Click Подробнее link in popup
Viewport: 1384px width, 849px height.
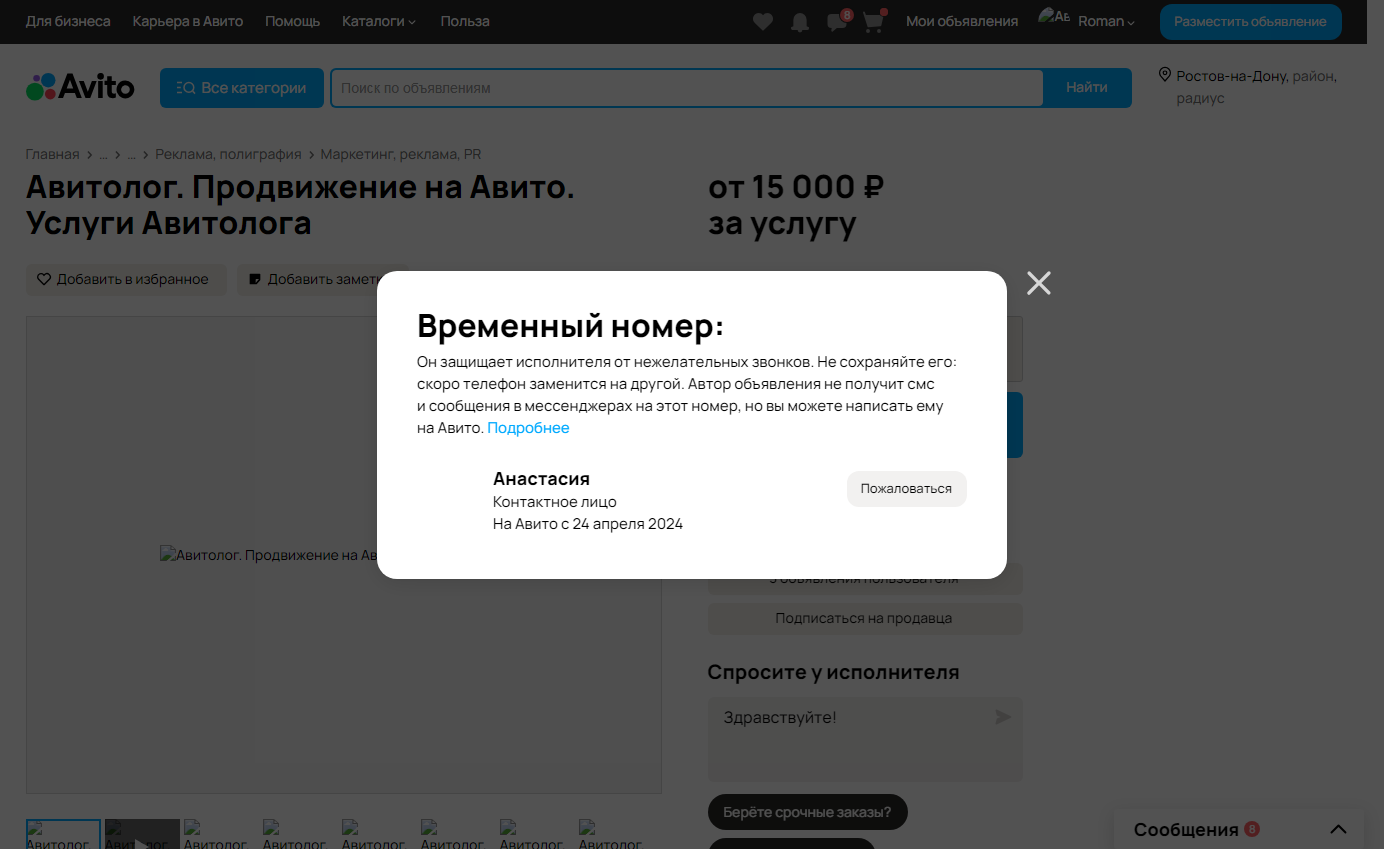pos(528,428)
